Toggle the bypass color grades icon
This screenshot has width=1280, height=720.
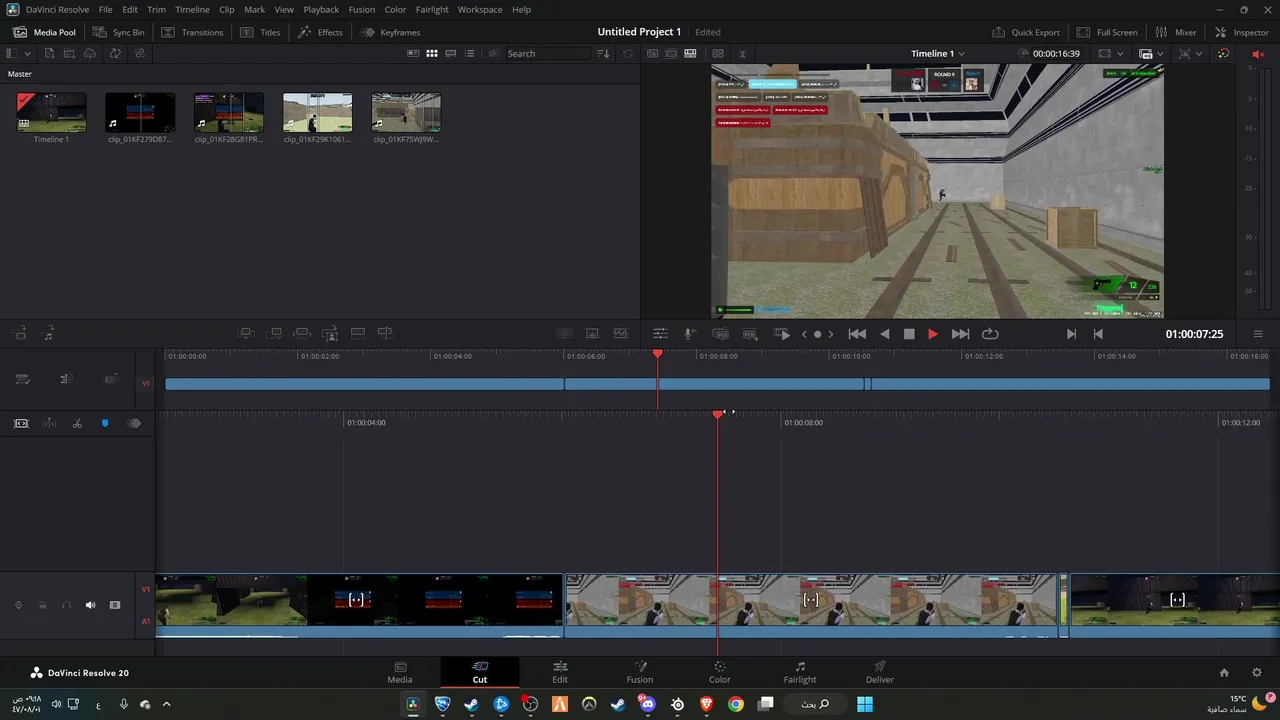click(x=1224, y=54)
